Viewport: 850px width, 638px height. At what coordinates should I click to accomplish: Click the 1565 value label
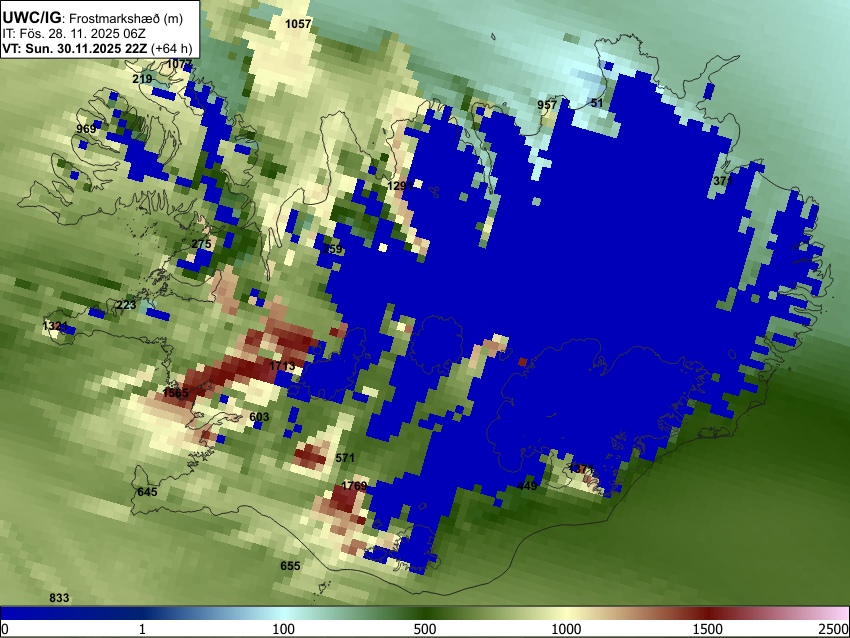(176, 393)
